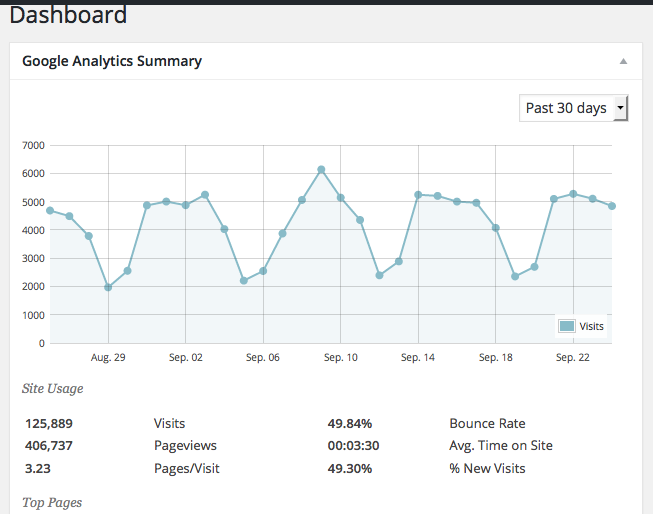The image size is (653, 514).
Task: Click the Site Usage heading
Action: point(52,388)
